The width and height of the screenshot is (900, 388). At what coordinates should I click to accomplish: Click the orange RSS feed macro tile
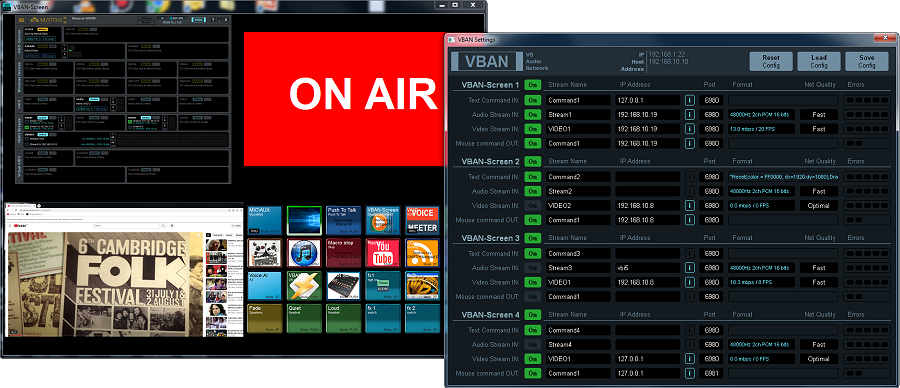[x=422, y=253]
